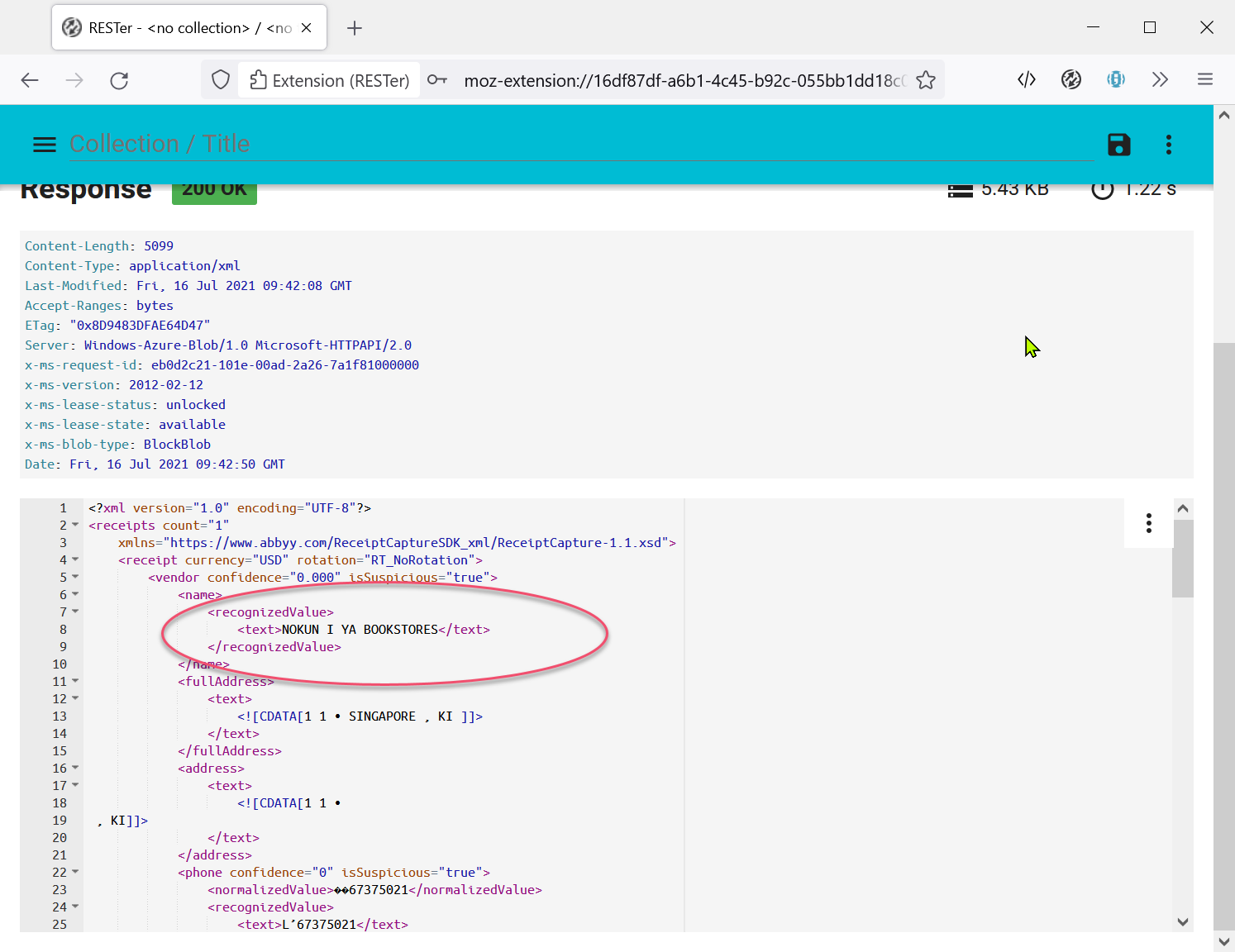Bookmark this page with the star icon
The height and width of the screenshot is (952, 1235).
[x=926, y=80]
